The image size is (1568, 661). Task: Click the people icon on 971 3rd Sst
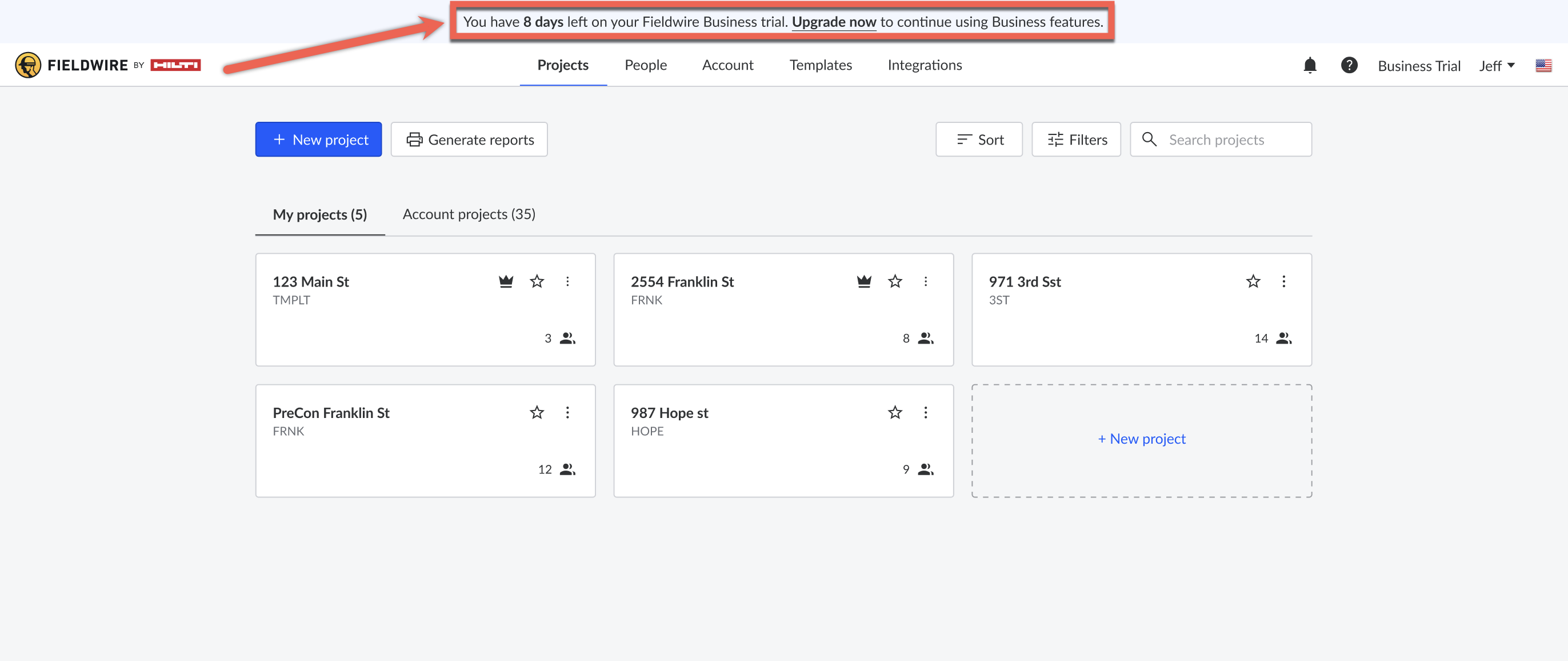click(x=1283, y=338)
